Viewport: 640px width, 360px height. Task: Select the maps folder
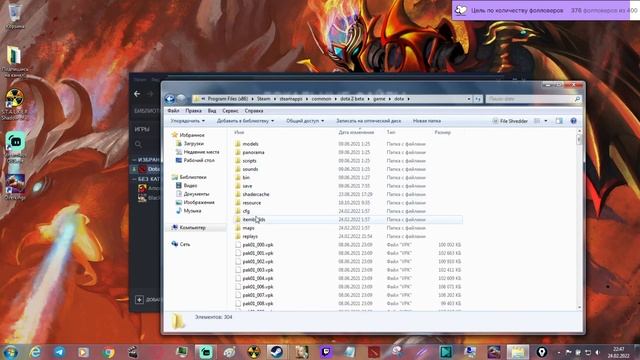tap(244, 228)
